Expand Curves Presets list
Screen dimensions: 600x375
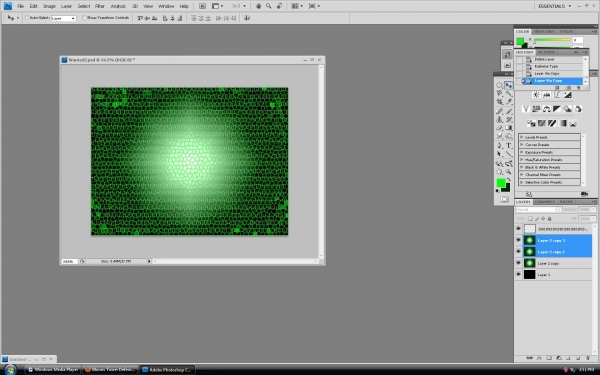(x=521, y=145)
